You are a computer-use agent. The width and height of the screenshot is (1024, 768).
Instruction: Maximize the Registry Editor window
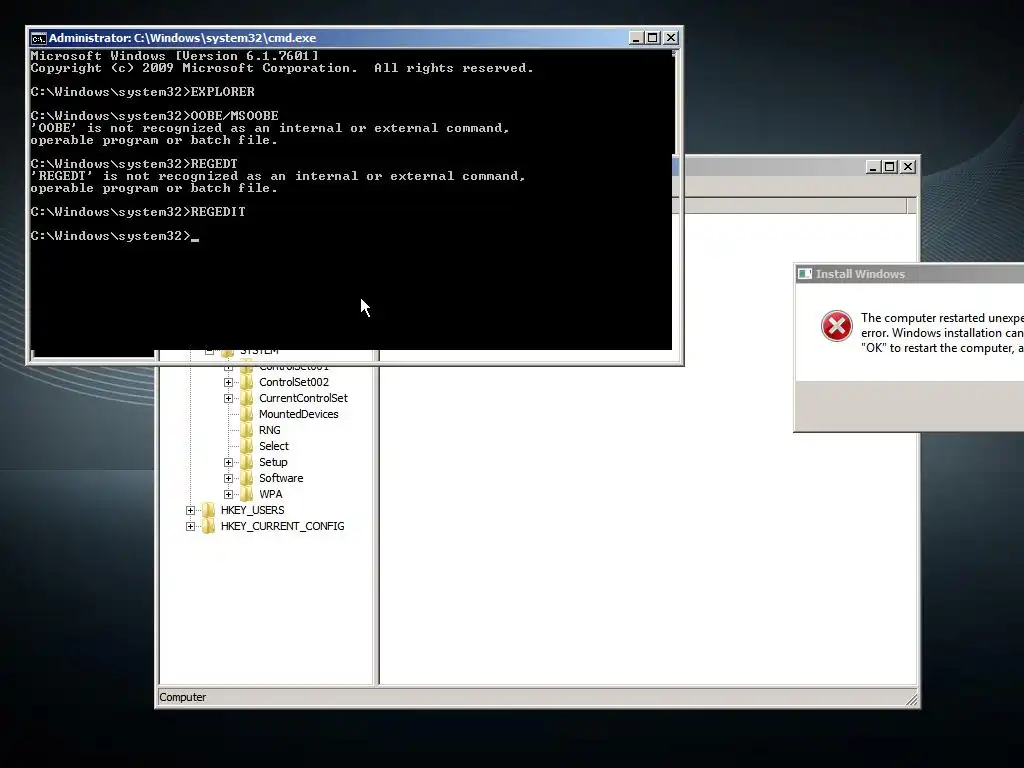pos(889,167)
